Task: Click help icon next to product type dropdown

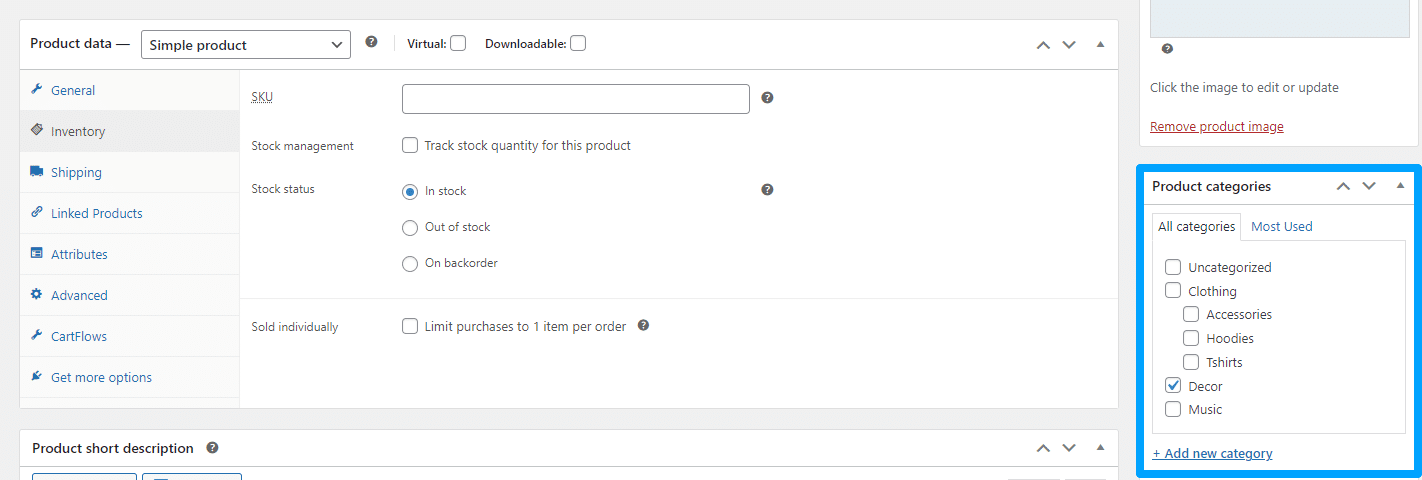Action: [x=371, y=43]
